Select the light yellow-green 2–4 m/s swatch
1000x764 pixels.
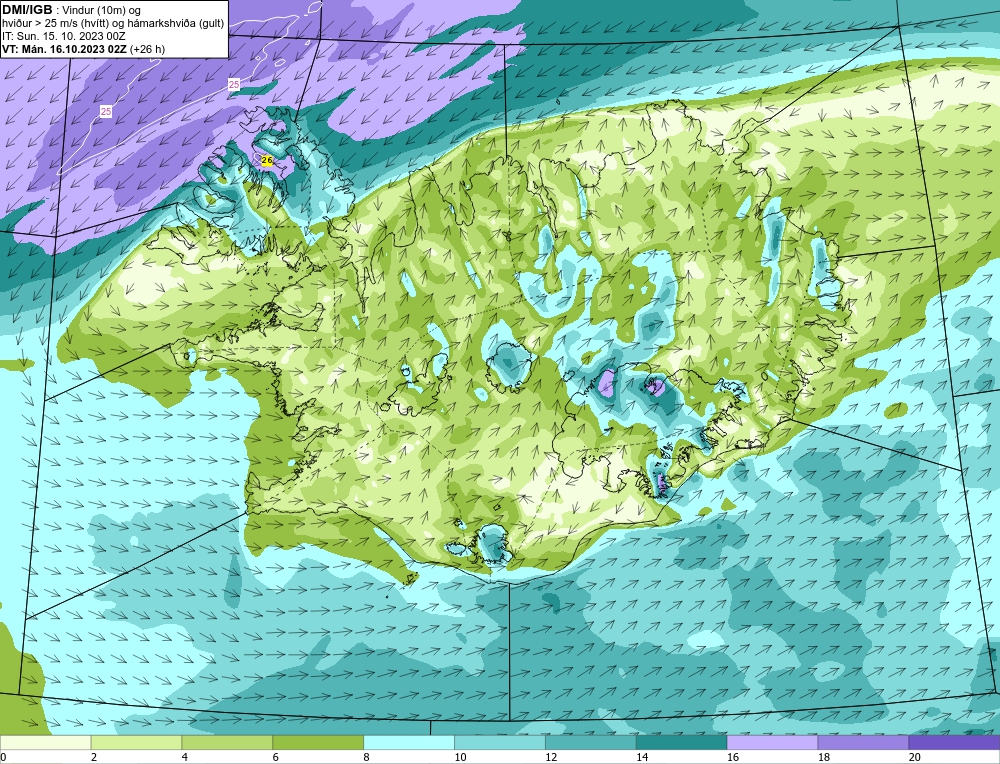coord(136,742)
